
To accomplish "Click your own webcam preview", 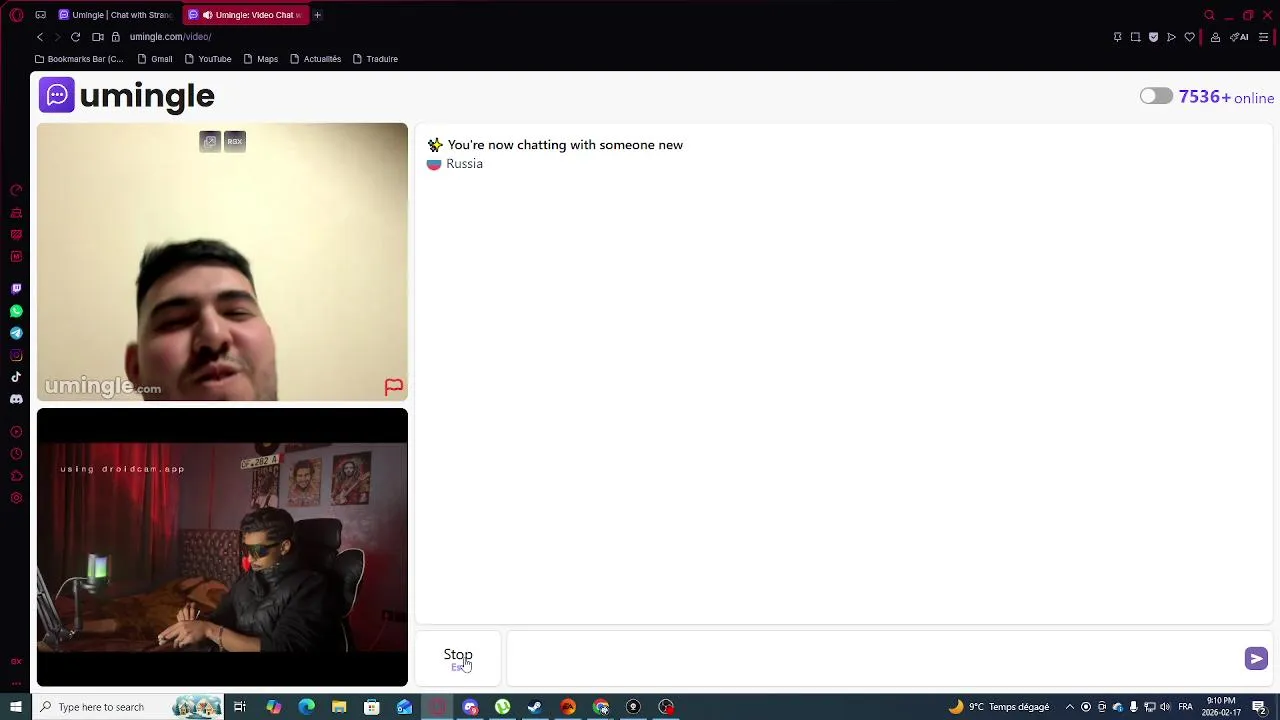I will pos(222,547).
